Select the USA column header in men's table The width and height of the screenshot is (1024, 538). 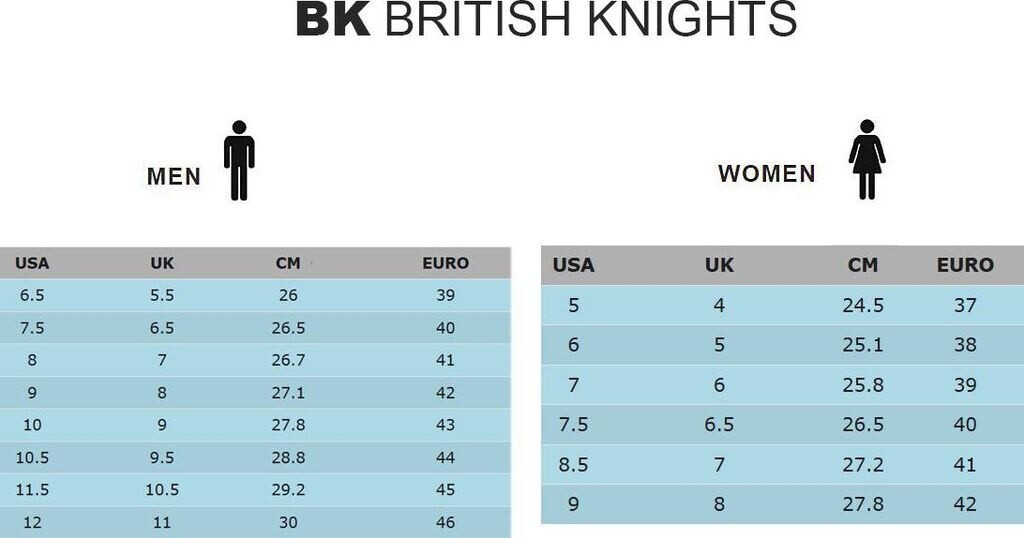coord(32,264)
